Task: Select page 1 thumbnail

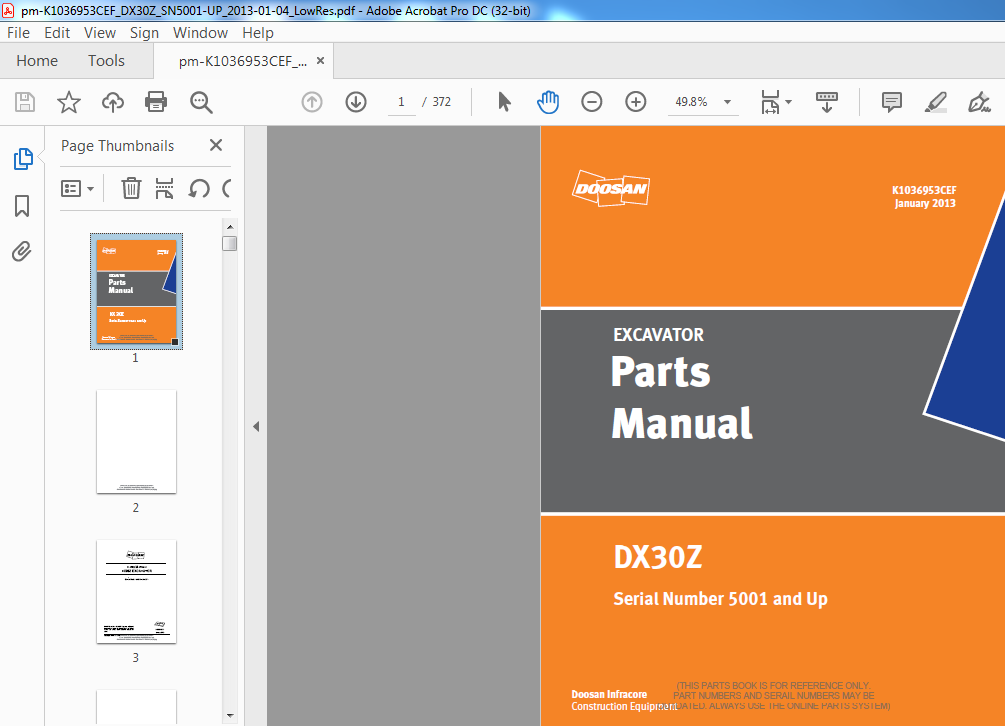Action: tap(137, 292)
